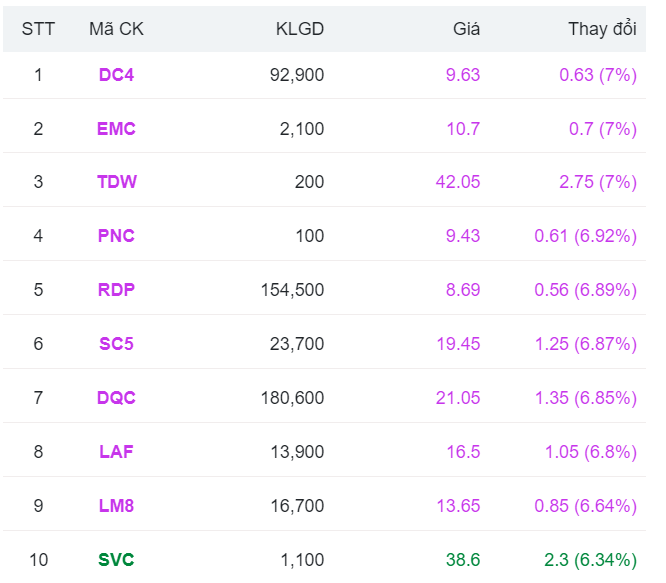Click the SC5 stock code

[116, 344]
